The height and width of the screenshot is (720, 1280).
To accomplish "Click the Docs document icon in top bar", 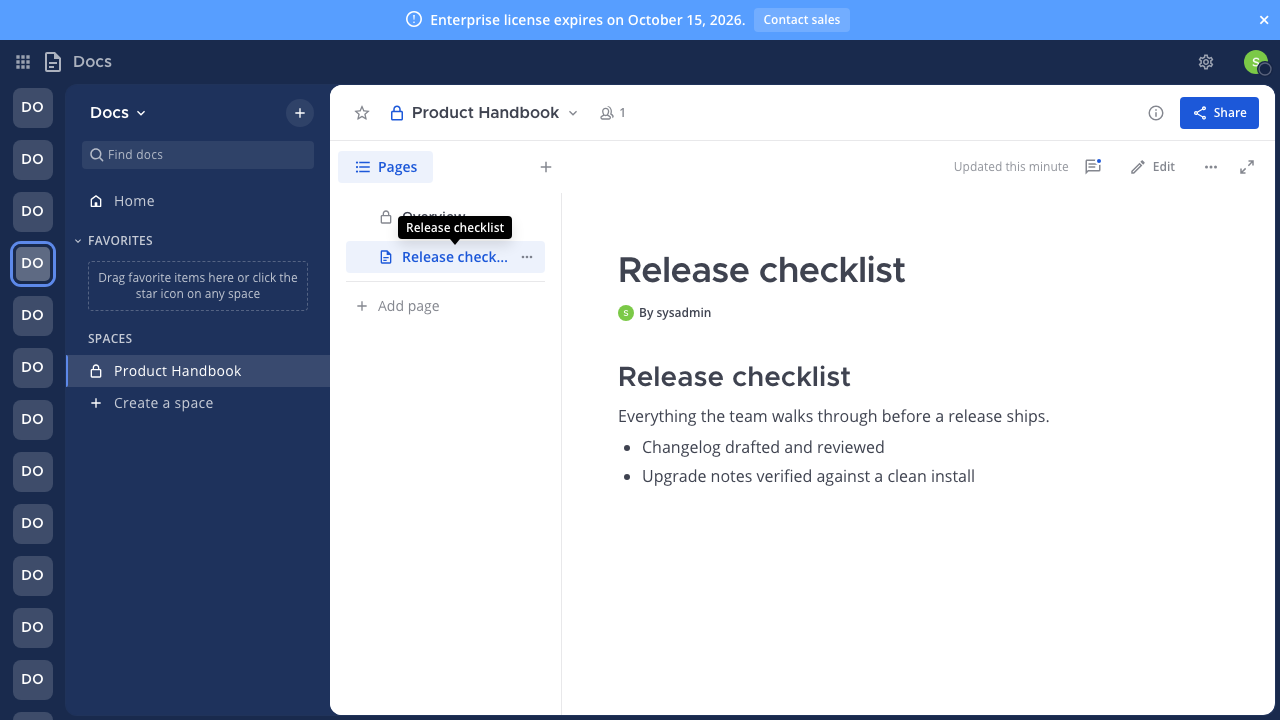I will [x=53, y=62].
